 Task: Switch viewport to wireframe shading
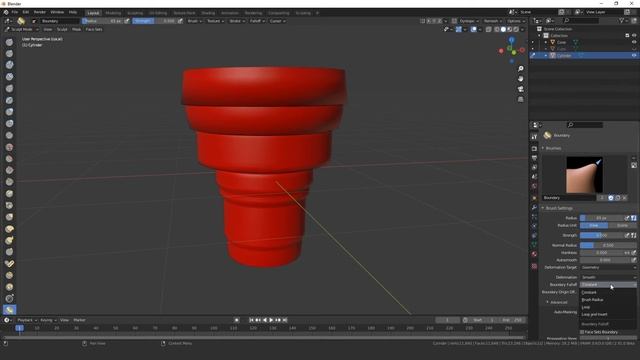pyautogui.click(x=497, y=29)
